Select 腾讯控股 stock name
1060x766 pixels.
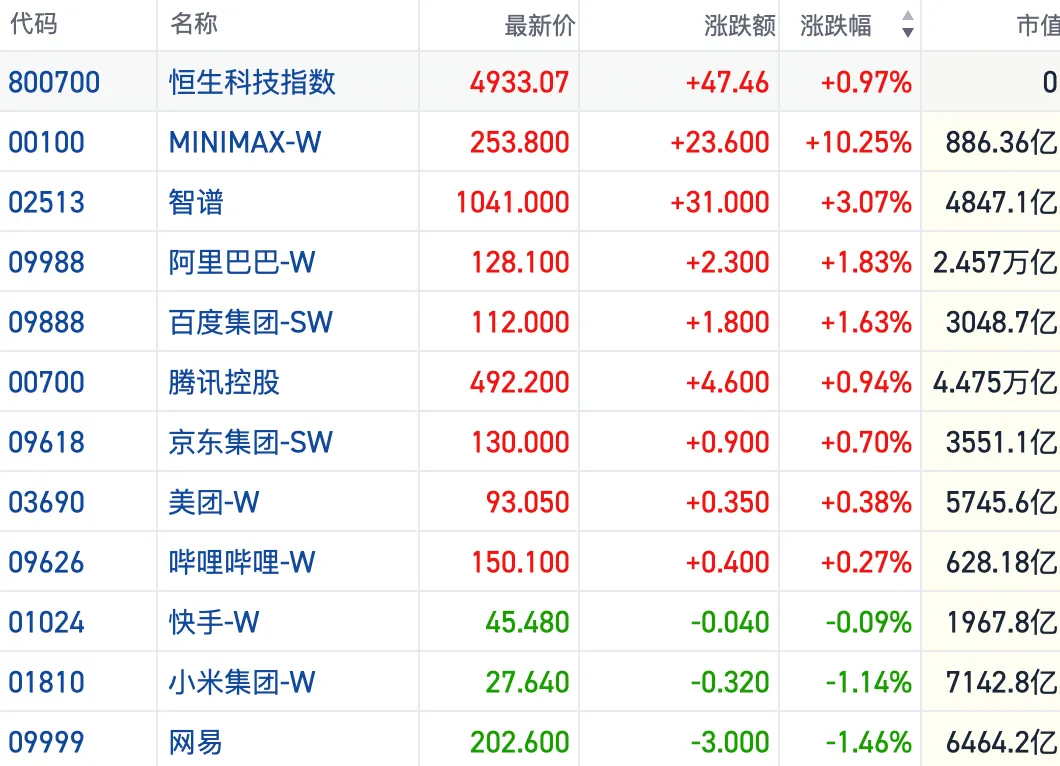(224, 382)
